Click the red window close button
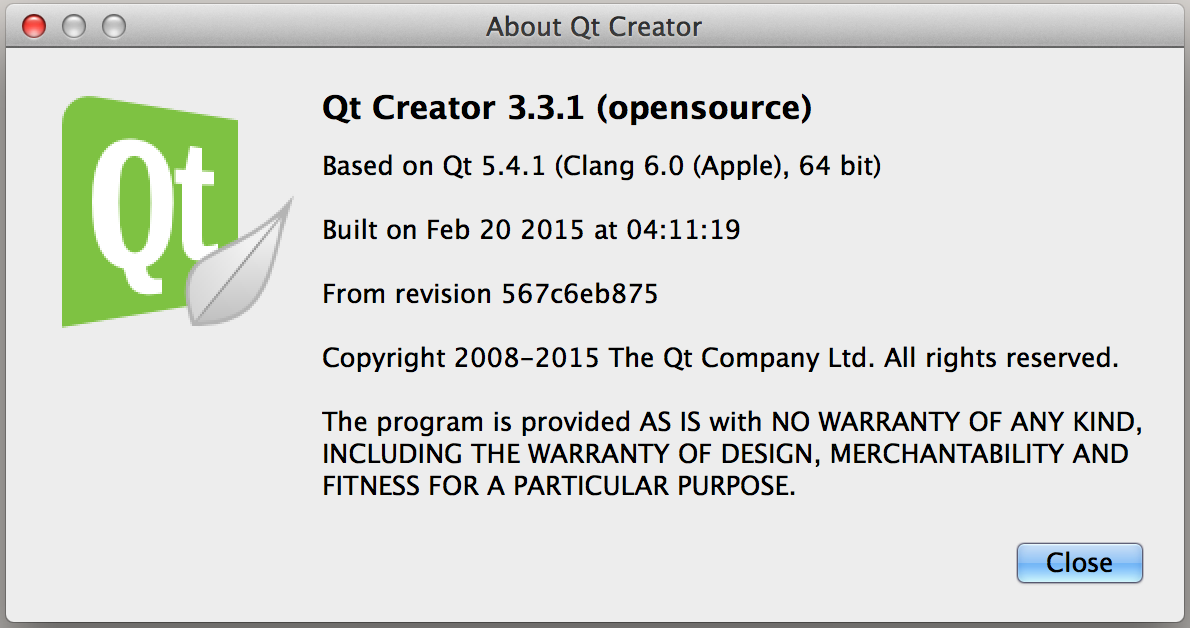 click(x=35, y=25)
